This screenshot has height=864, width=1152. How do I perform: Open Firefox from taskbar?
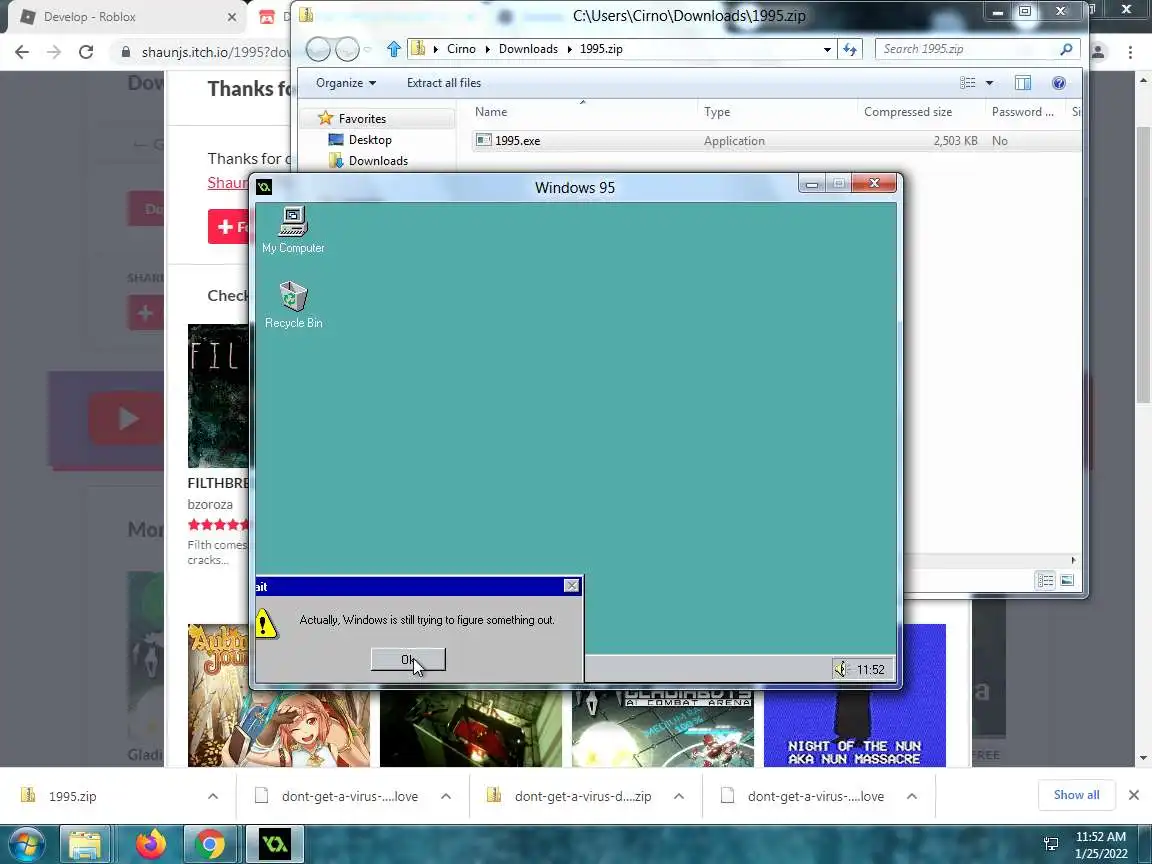(150, 844)
